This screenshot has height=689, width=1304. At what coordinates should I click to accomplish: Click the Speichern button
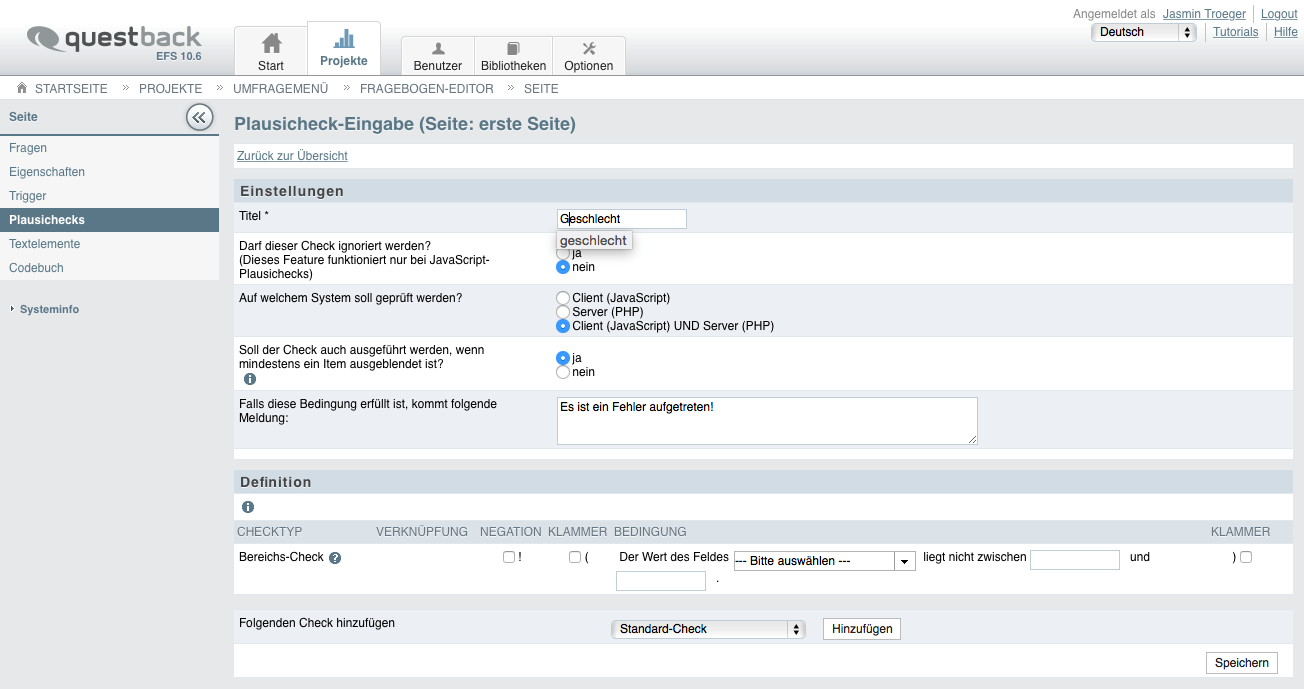click(x=1241, y=663)
